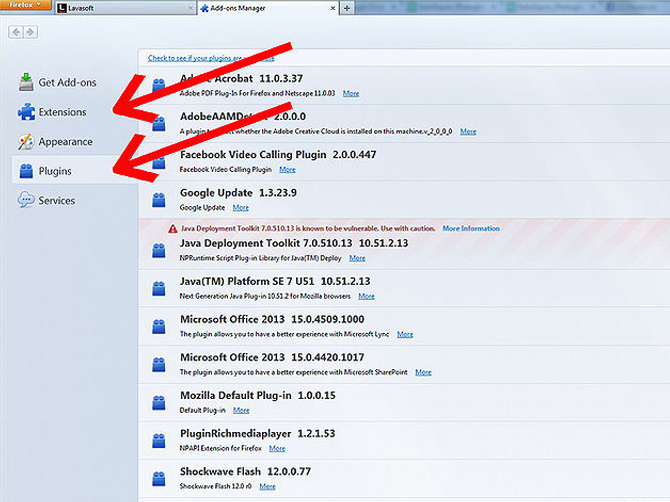This screenshot has height=502, width=670.
Task: Click More link for Facebook Video Calling Plugin
Action: tap(287, 170)
